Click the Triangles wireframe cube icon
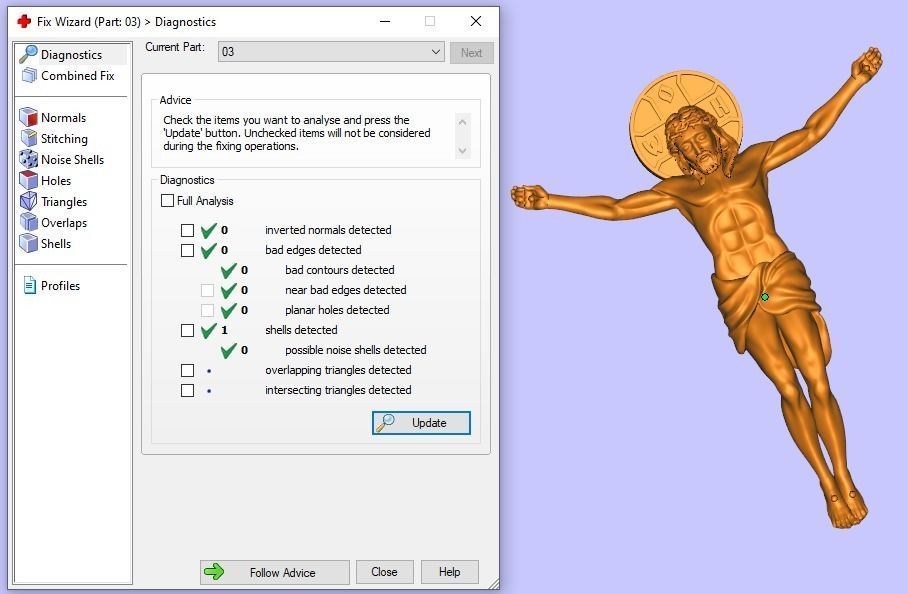Image resolution: width=908 pixels, height=594 pixels. coord(28,201)
